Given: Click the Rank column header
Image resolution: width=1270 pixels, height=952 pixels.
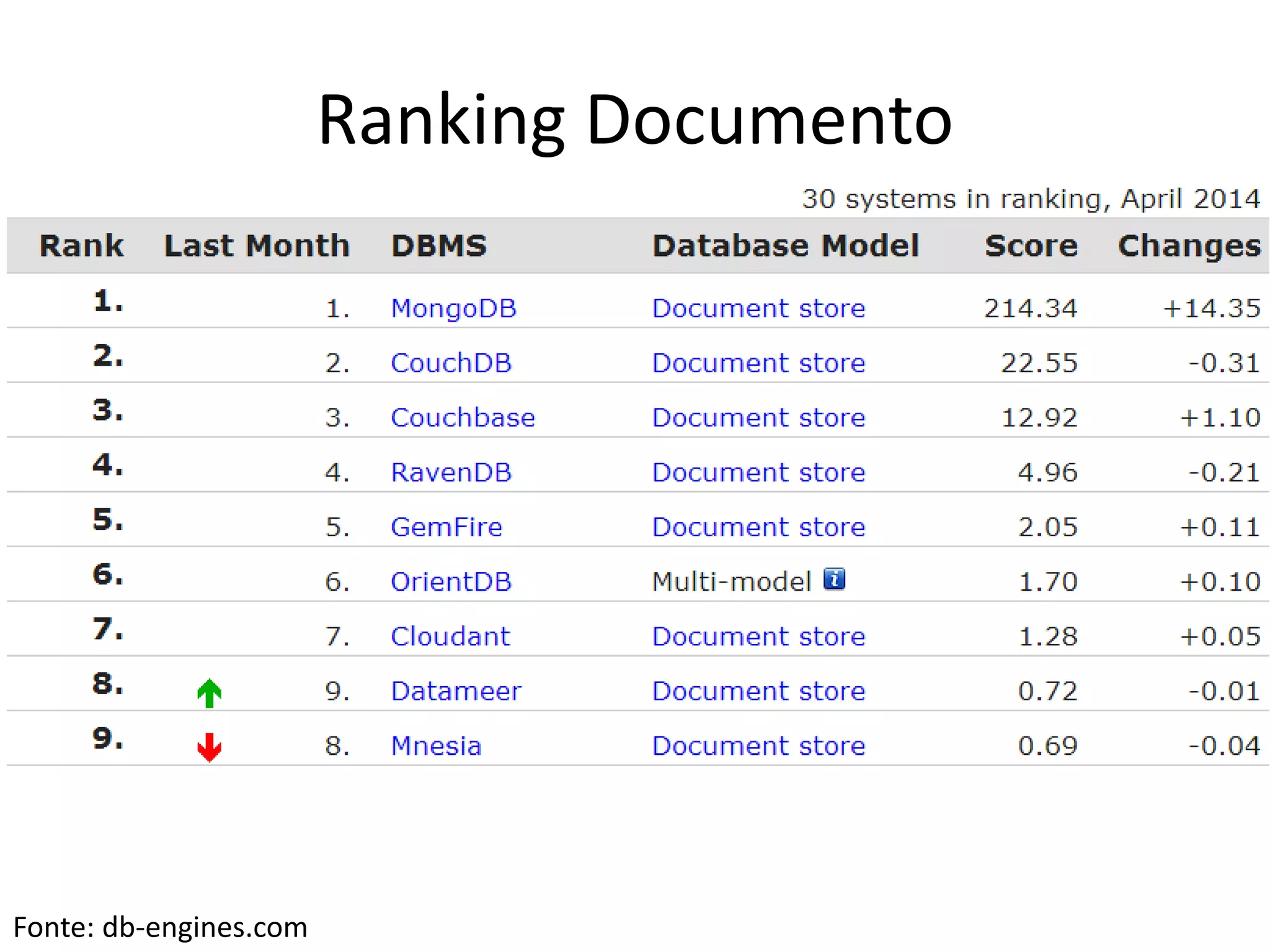Looking at the screenshot, I should coord(81,245).
